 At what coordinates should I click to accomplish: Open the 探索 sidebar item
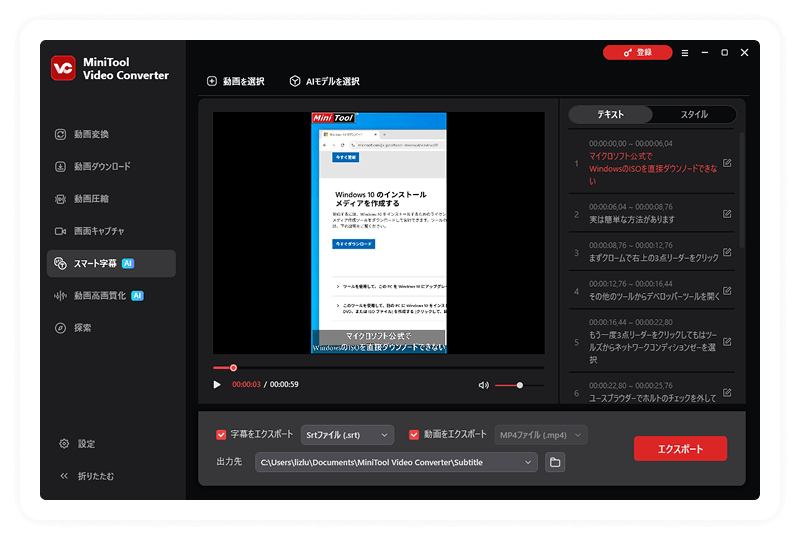click(x=72, y=328)
